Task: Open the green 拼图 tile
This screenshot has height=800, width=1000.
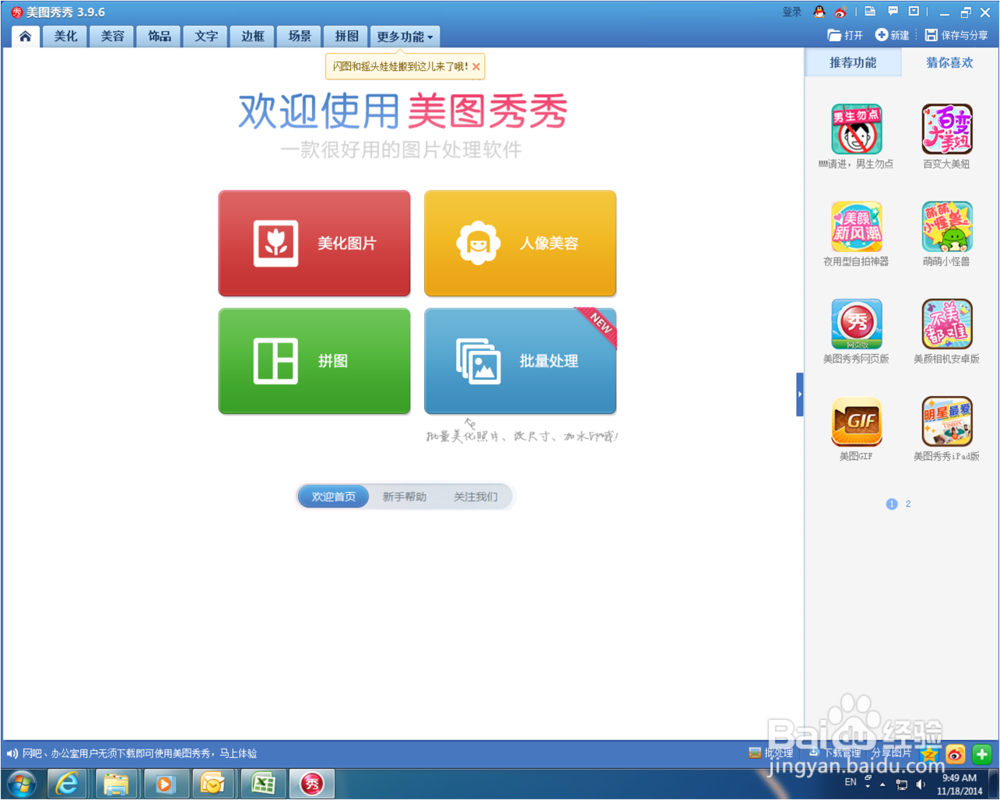Action: [x=314, y=361]
